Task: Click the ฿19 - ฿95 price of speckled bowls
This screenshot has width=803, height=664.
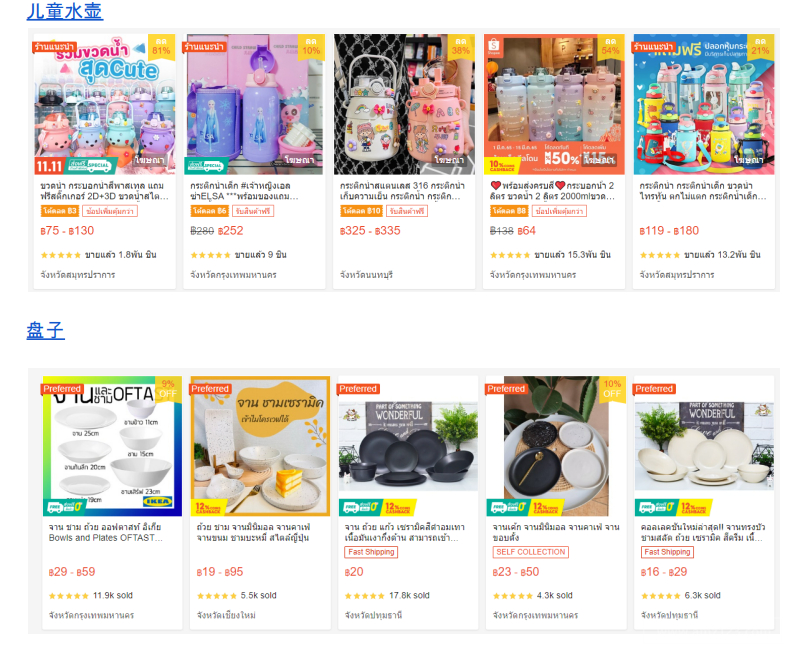Action: 220,572
